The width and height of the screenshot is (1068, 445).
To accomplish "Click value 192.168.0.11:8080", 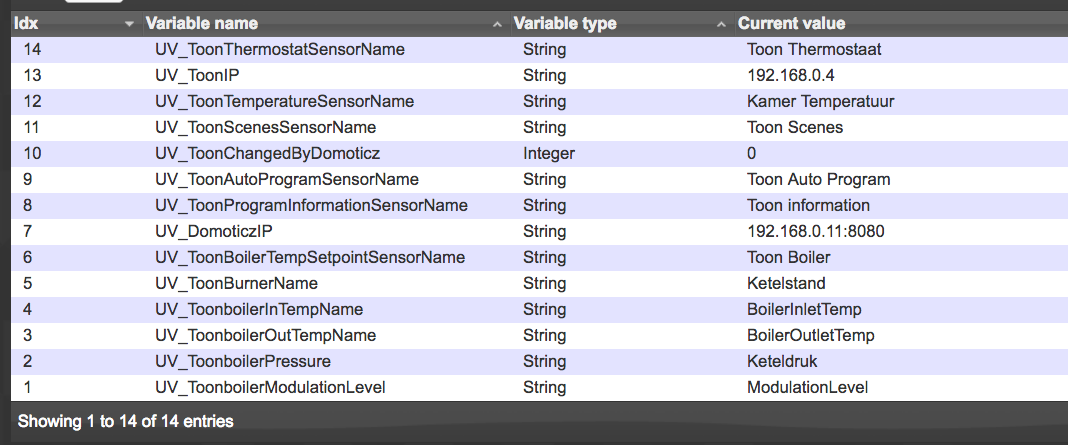I will click(x=816, y=232).
